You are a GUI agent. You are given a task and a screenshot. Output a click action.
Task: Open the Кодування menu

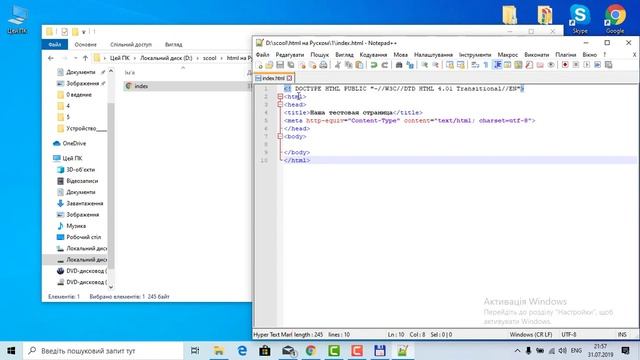tap(373, 55)
